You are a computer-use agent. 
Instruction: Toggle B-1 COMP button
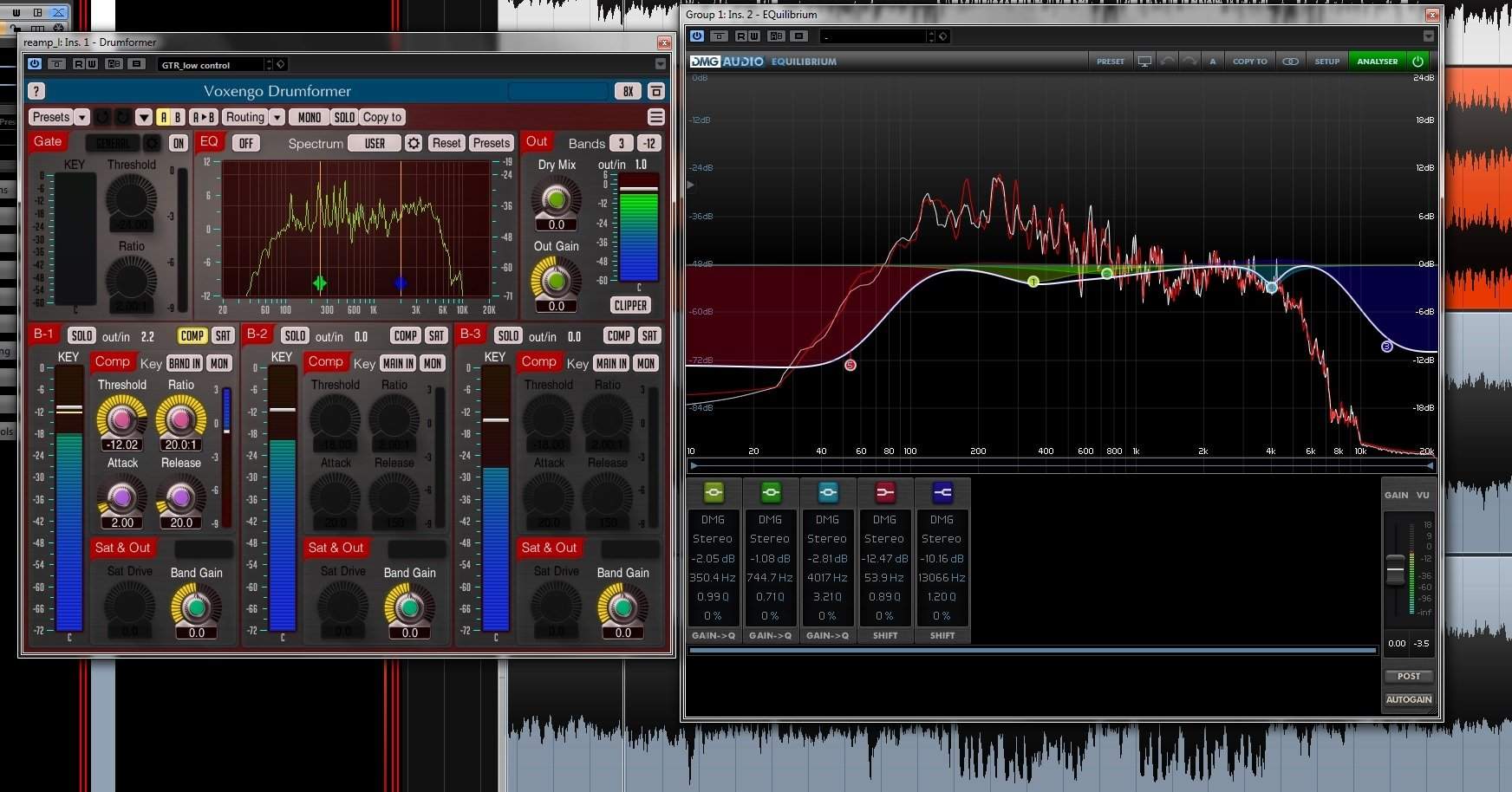tap(192, 336)
